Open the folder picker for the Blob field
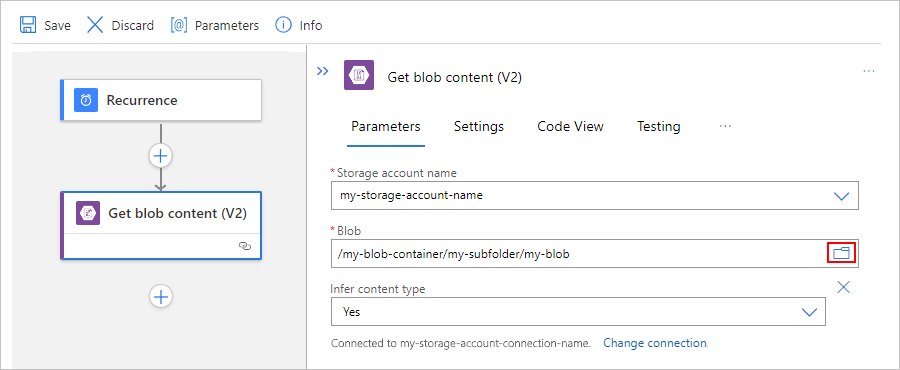The width and height of the screenshot is (900, 370). (841, 253)
